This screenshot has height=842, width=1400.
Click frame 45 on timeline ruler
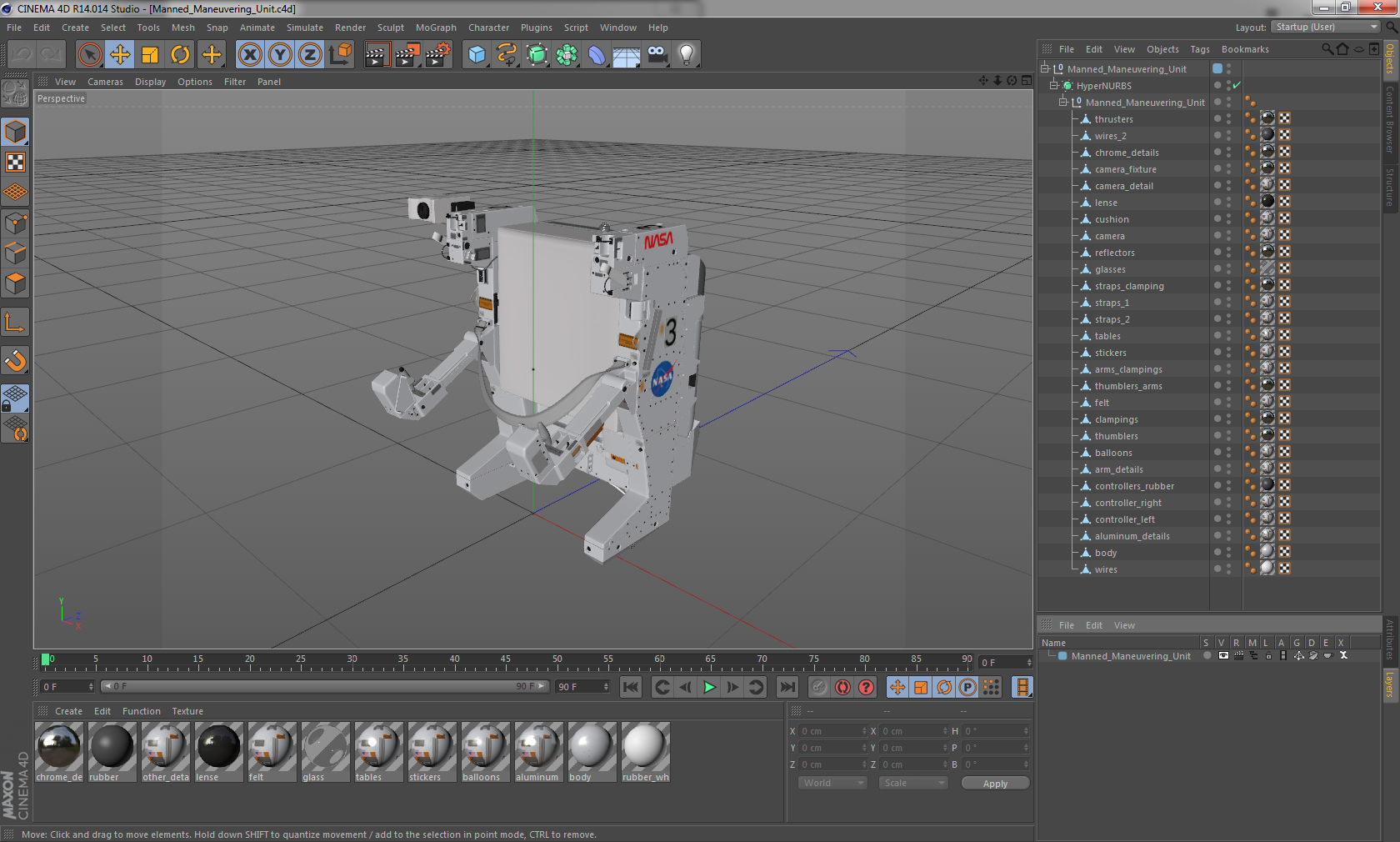(506, 663)
